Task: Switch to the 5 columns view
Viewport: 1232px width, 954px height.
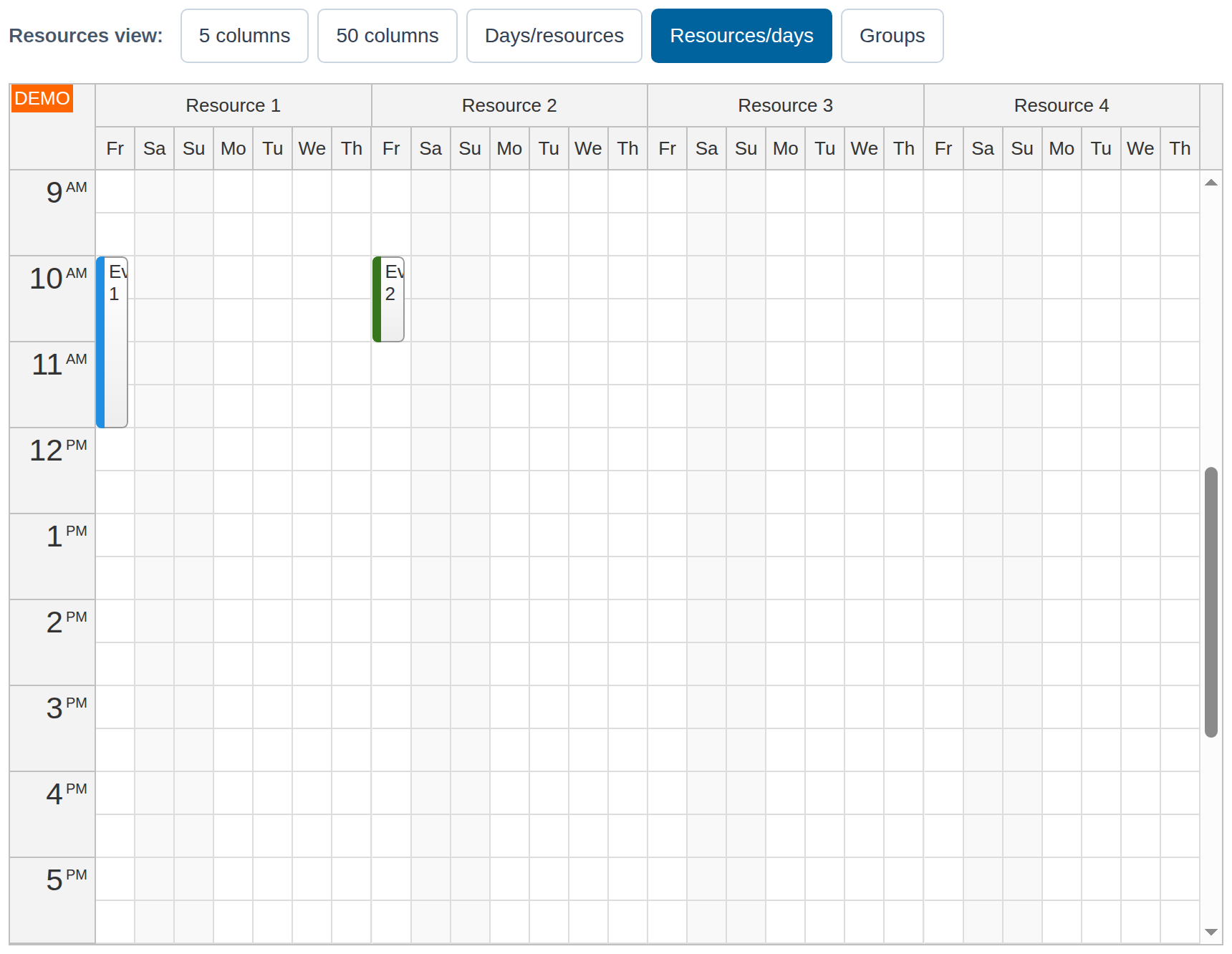Action: click(244, 36)
